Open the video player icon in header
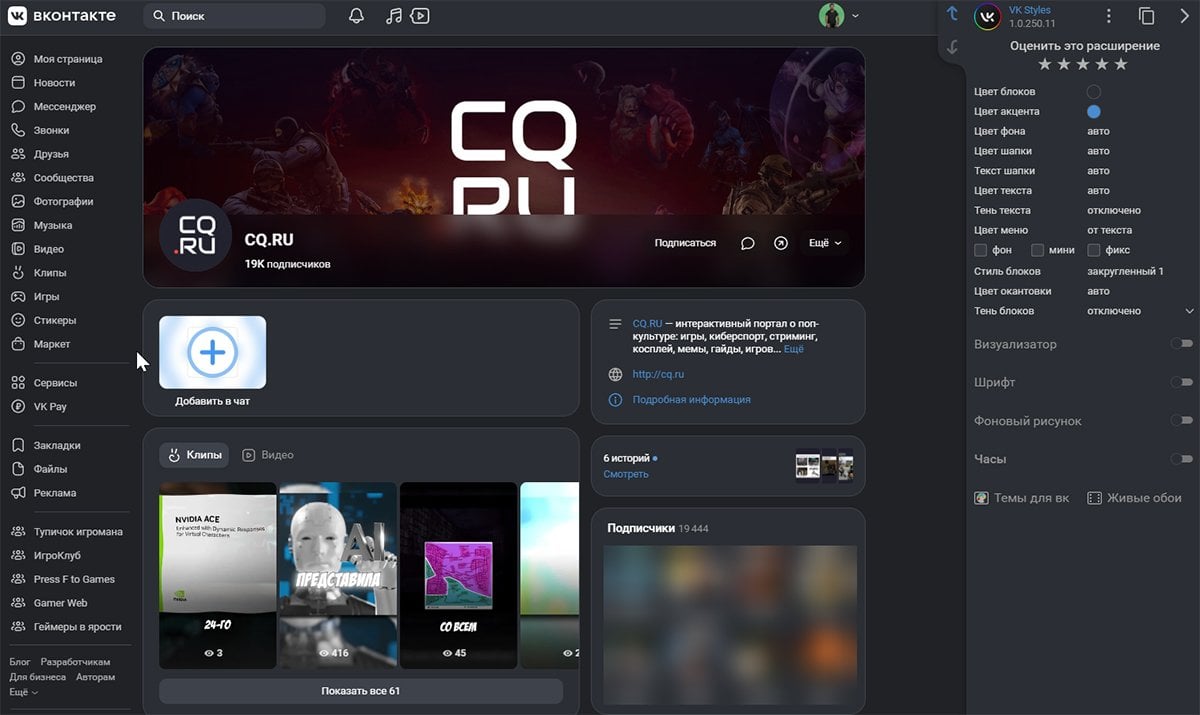This screenshot has width=1200, height=715. click(x=420, y=16)
